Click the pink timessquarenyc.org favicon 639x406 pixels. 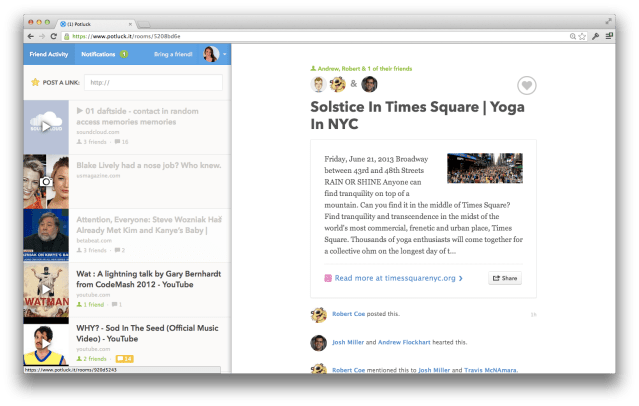tap(328, 278)
